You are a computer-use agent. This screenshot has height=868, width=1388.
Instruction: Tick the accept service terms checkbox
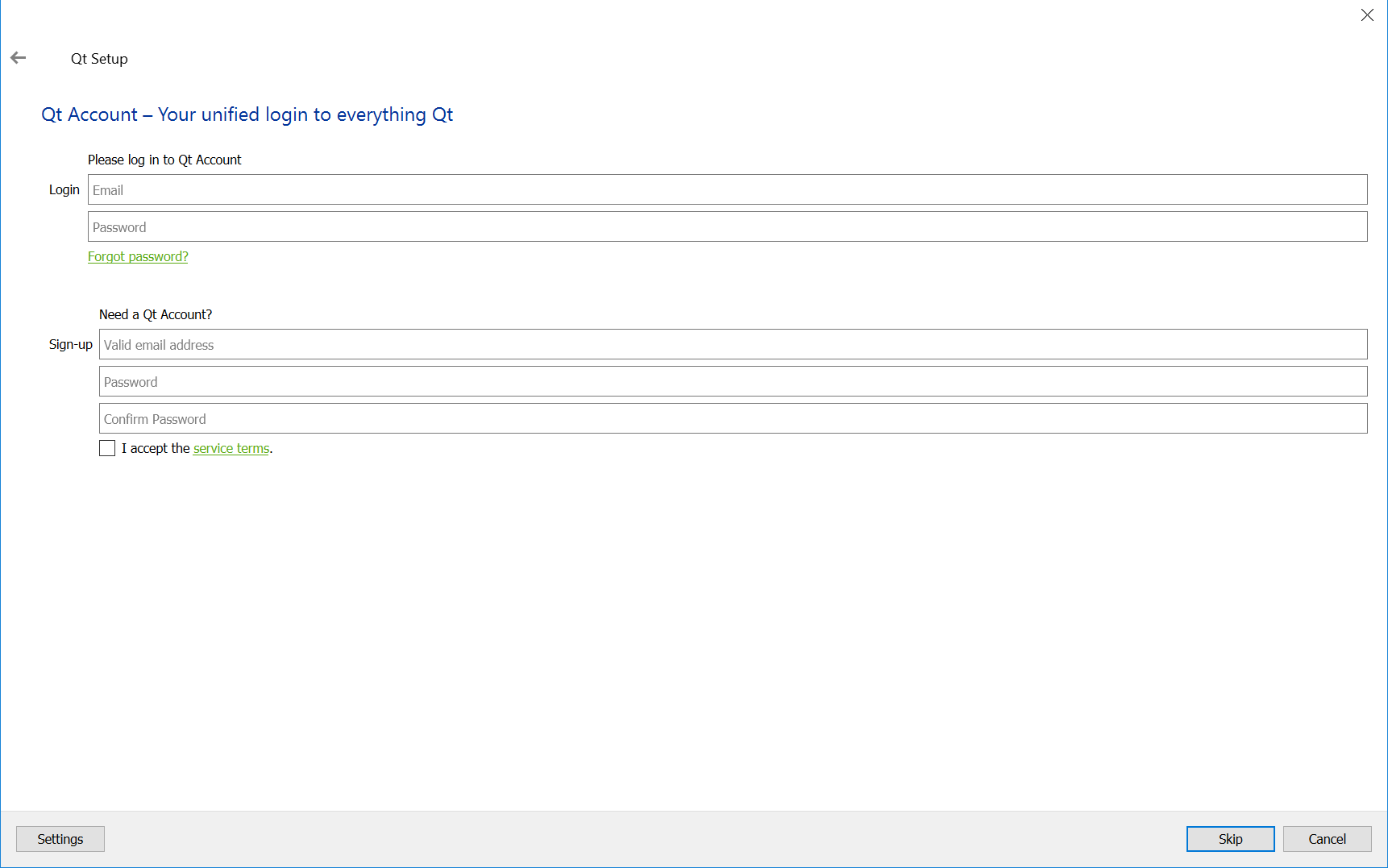click(x=107, y=448)
